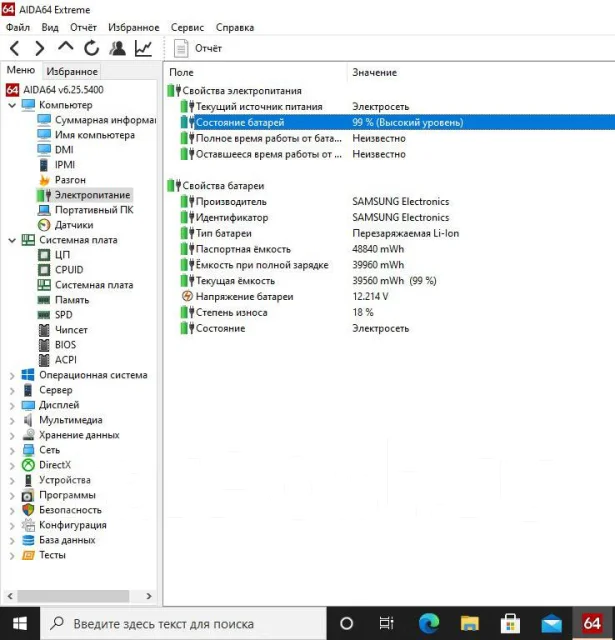Viewport: 615px width, 640px height.
Task: Select the Имя компьютера monitor icon
Action: (44, 135)
